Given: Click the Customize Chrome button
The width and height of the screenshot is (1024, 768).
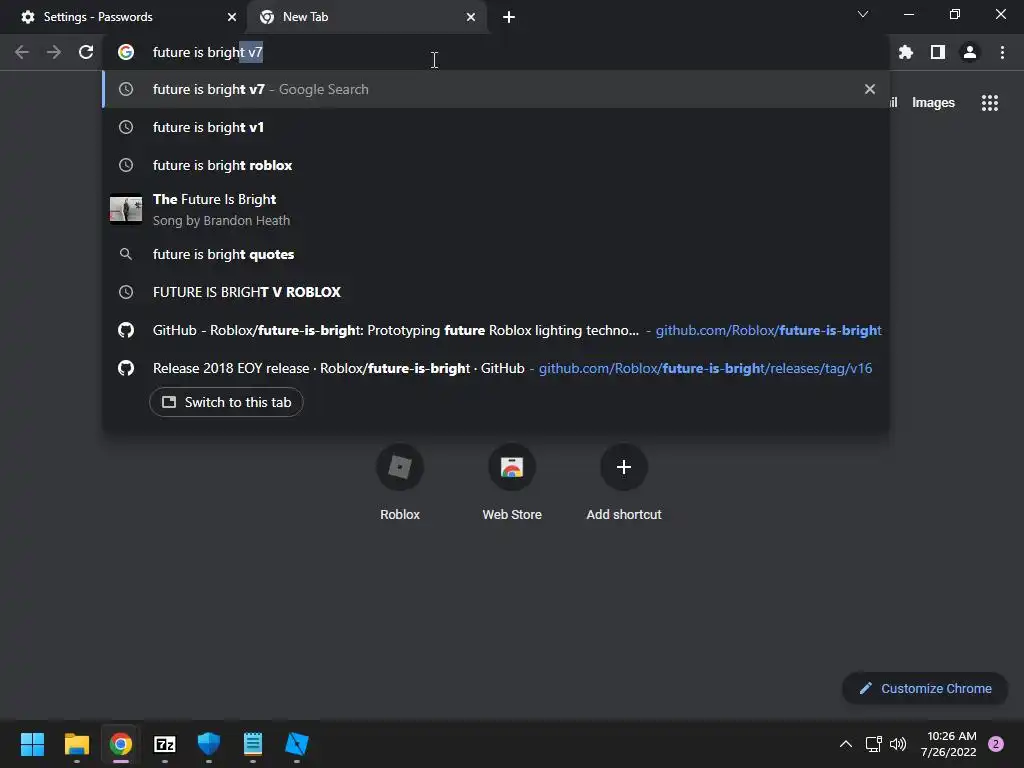Looking at the screenshot, I should tap(925, 688).
